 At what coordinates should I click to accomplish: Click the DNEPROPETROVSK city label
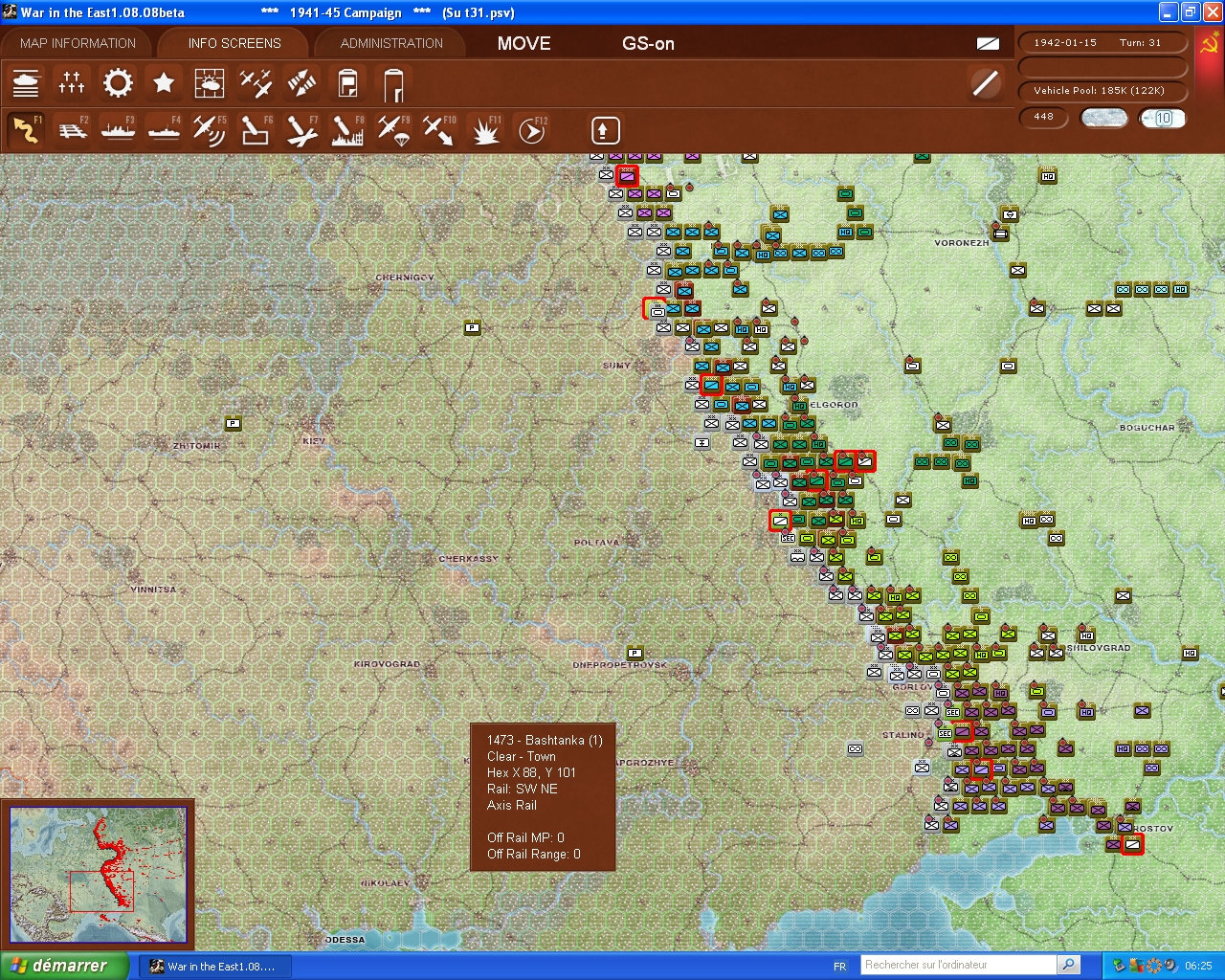pyautogui.click(x=619, y=664)
